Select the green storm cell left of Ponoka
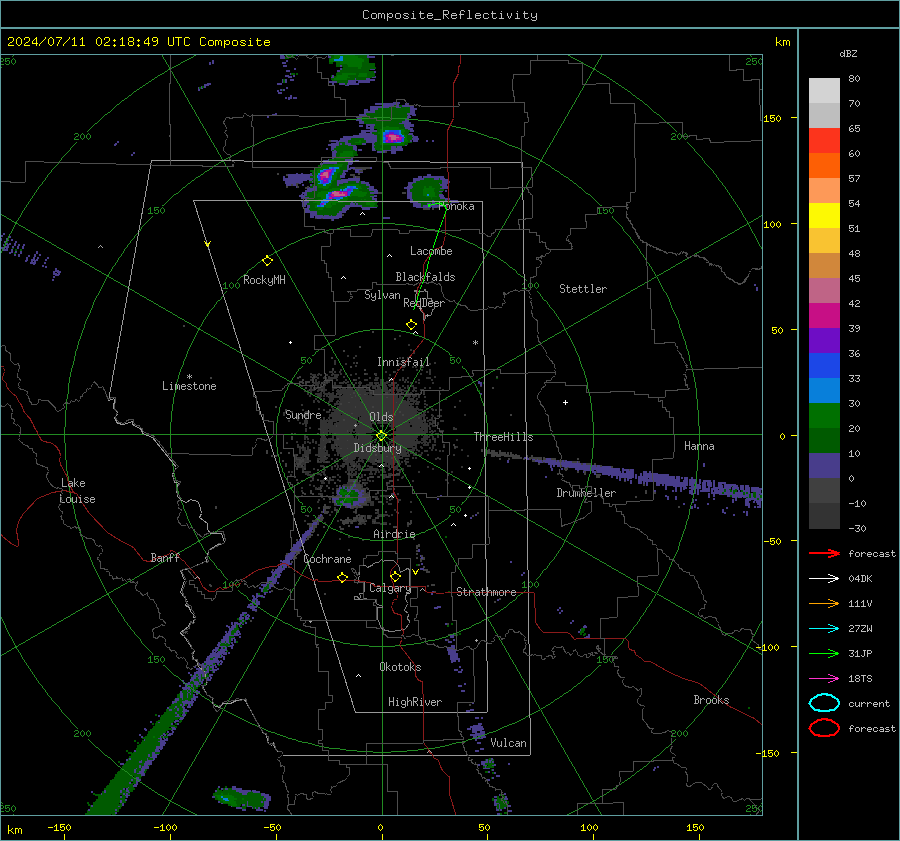Viewport: 900px width, 841px height. (x=428, y=190)
